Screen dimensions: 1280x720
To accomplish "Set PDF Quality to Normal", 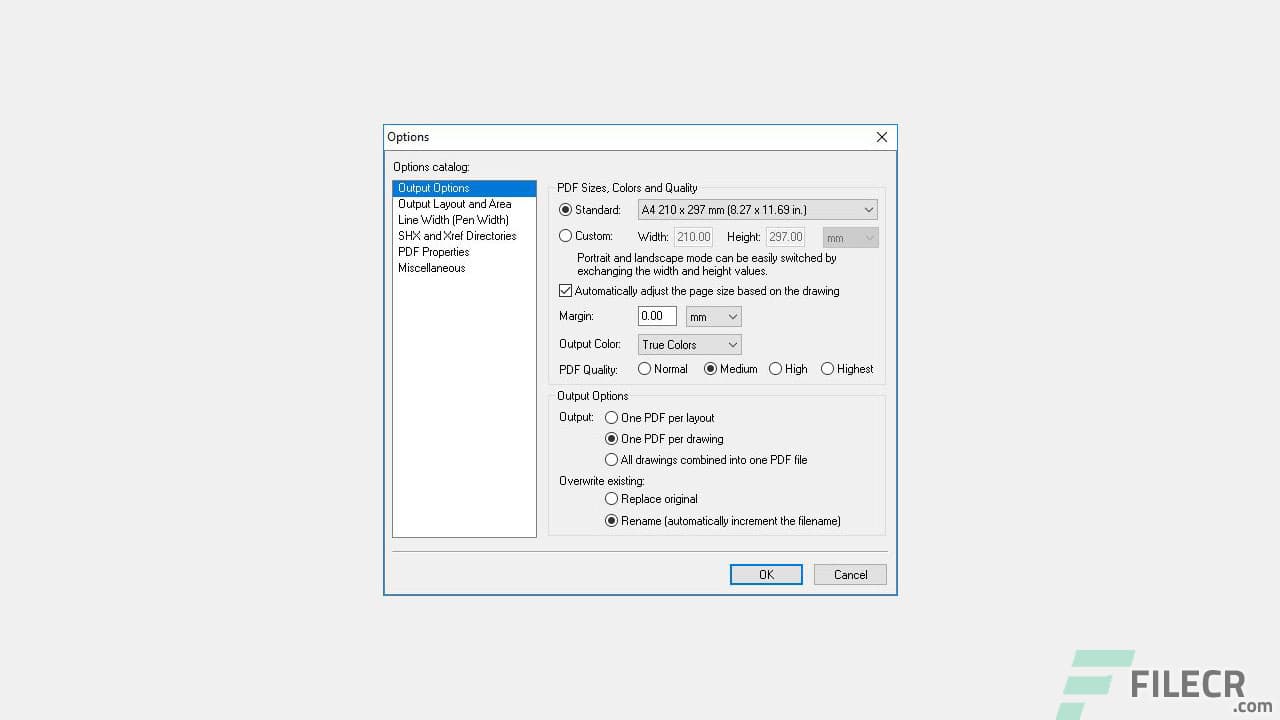I will [x=644, y=369].
